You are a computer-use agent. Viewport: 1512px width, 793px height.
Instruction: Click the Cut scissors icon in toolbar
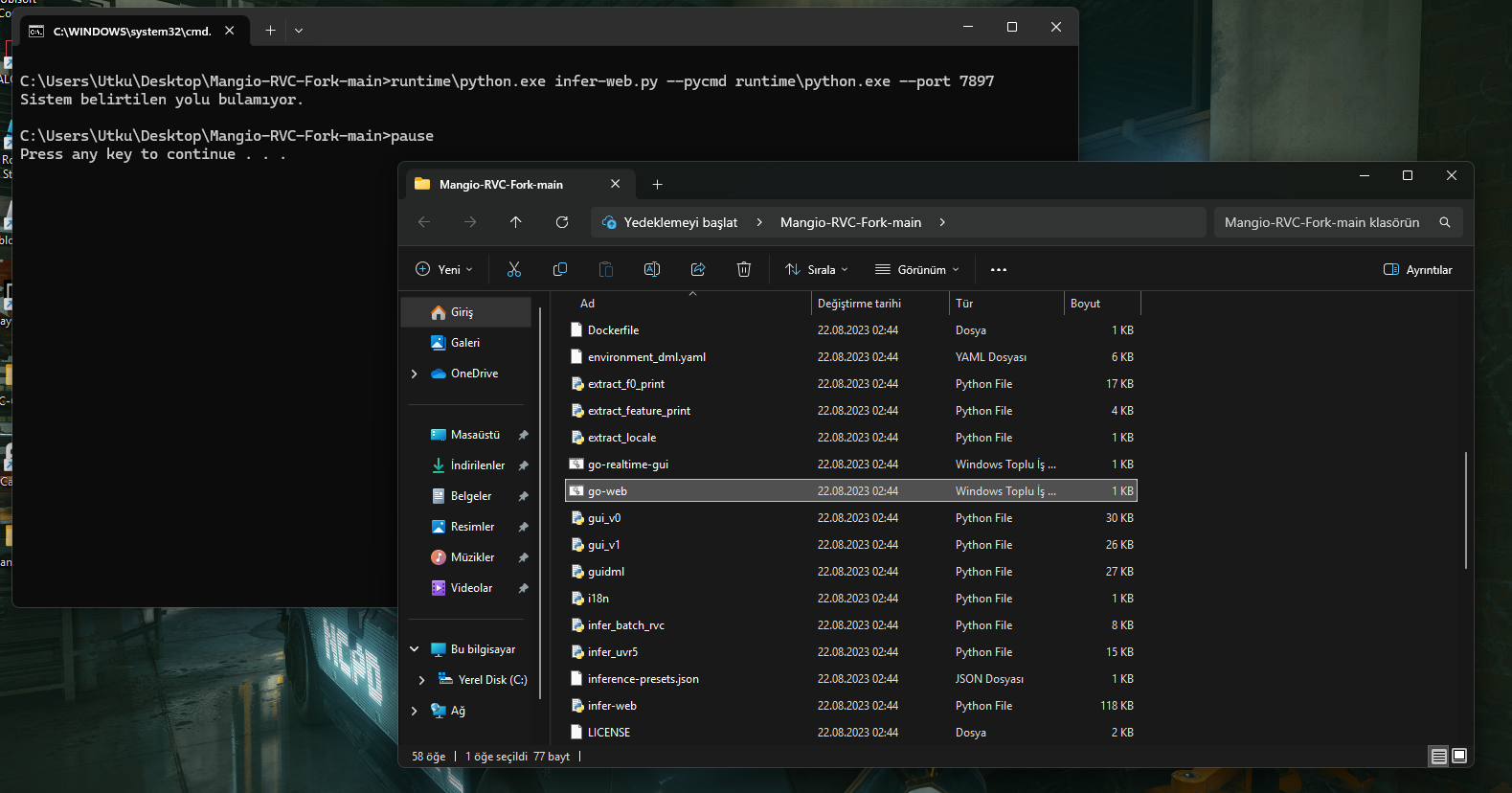tap(514, 269)
